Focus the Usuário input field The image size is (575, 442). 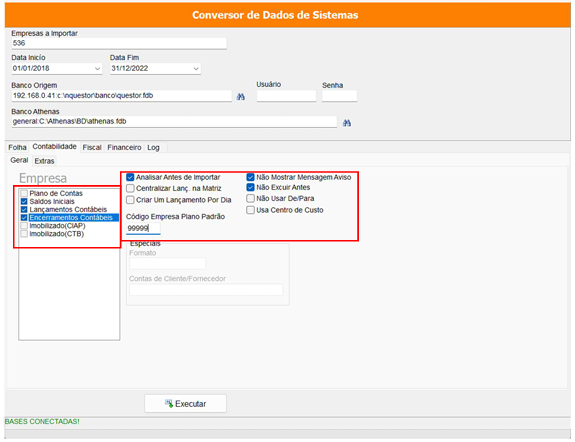coord(286,96)
